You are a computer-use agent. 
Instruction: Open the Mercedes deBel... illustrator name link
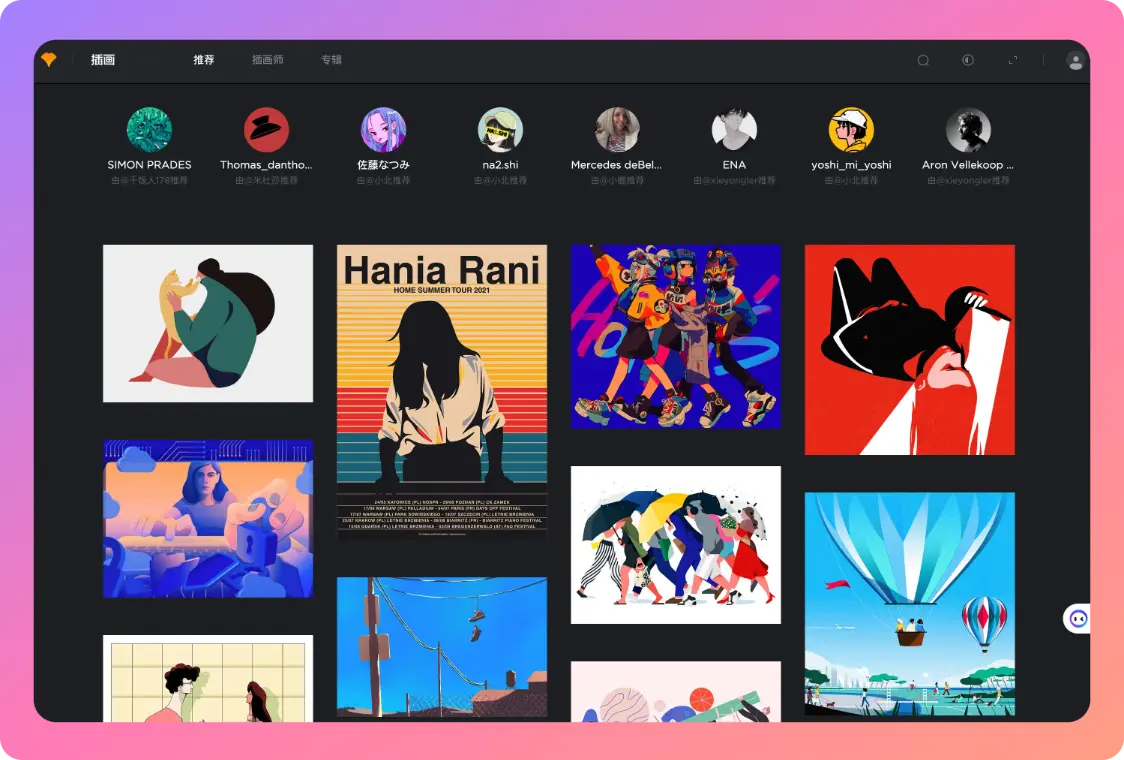point(616,165)
